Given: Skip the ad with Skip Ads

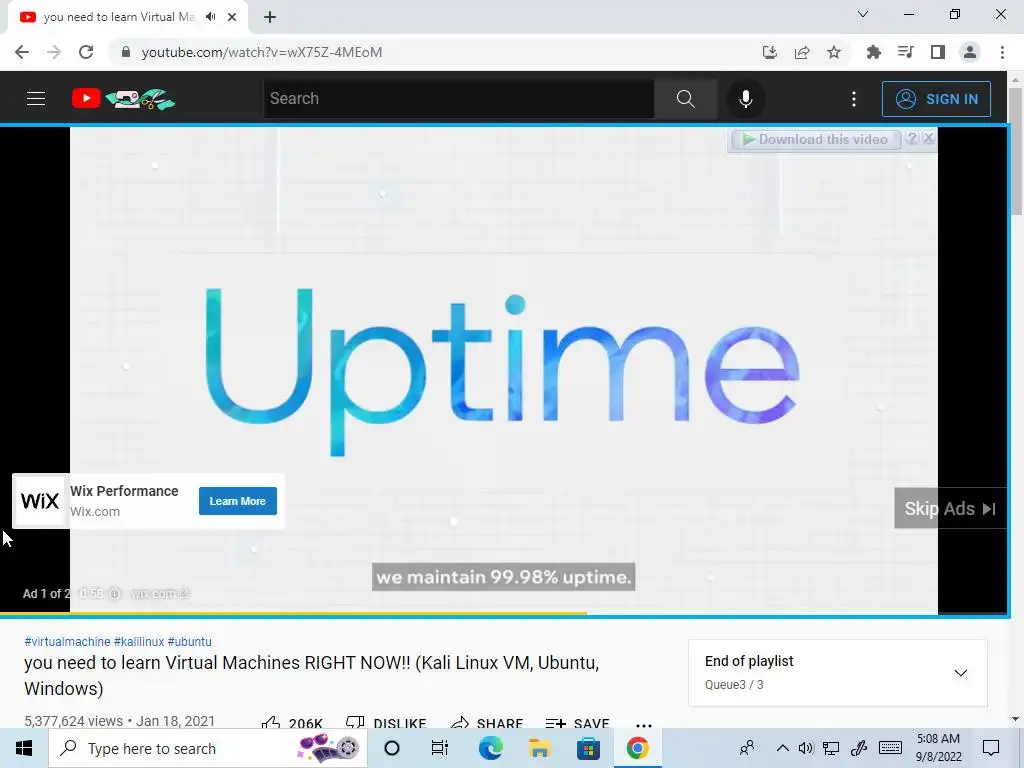Looking at the screenshot, I should point(950,508).
